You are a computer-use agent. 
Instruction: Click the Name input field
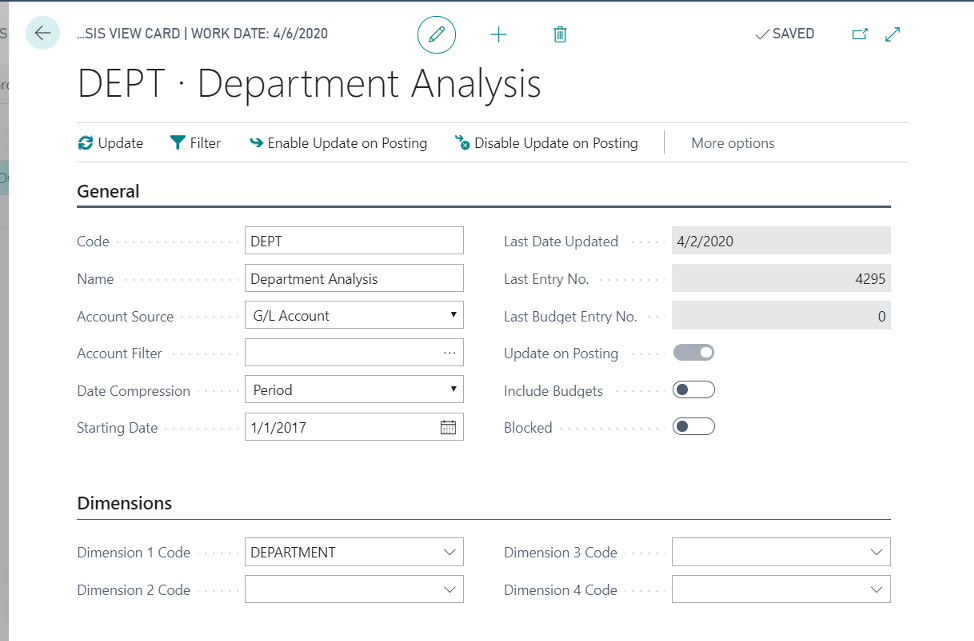[354, 278]
